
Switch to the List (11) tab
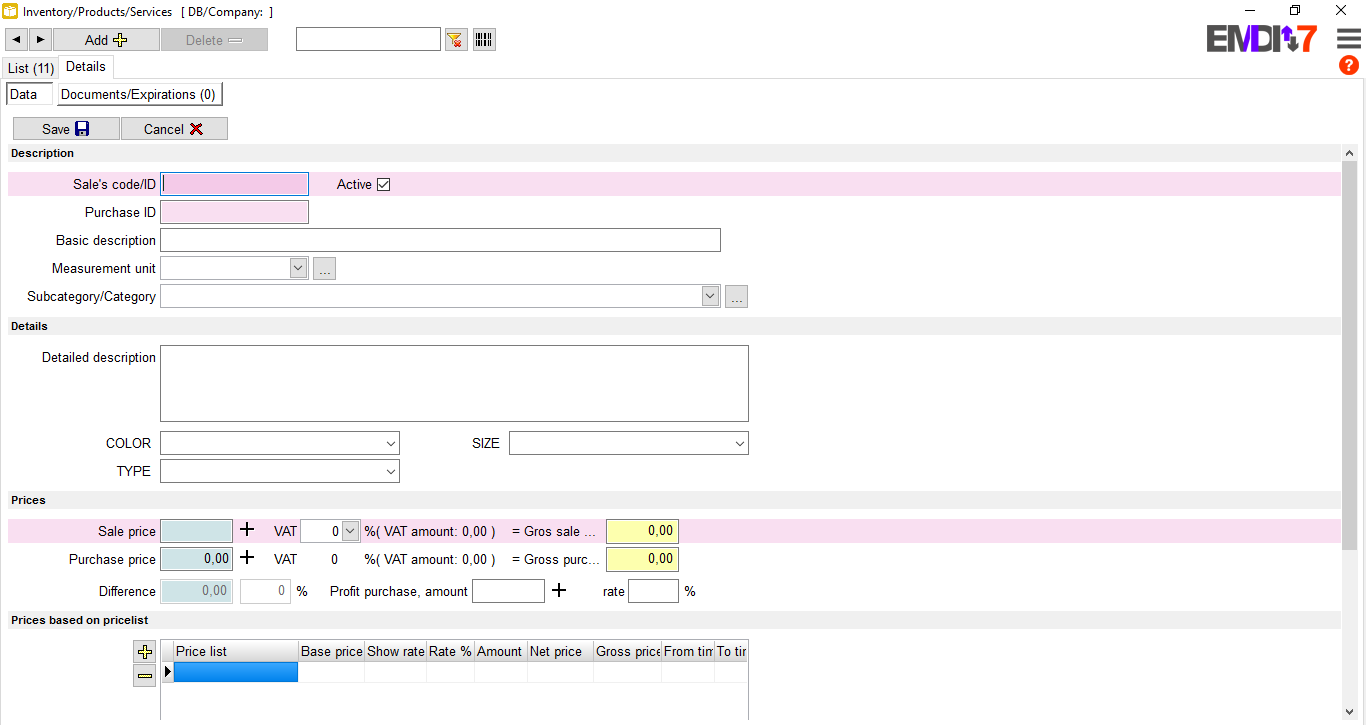pyautogui.click(x=31, y=68)
